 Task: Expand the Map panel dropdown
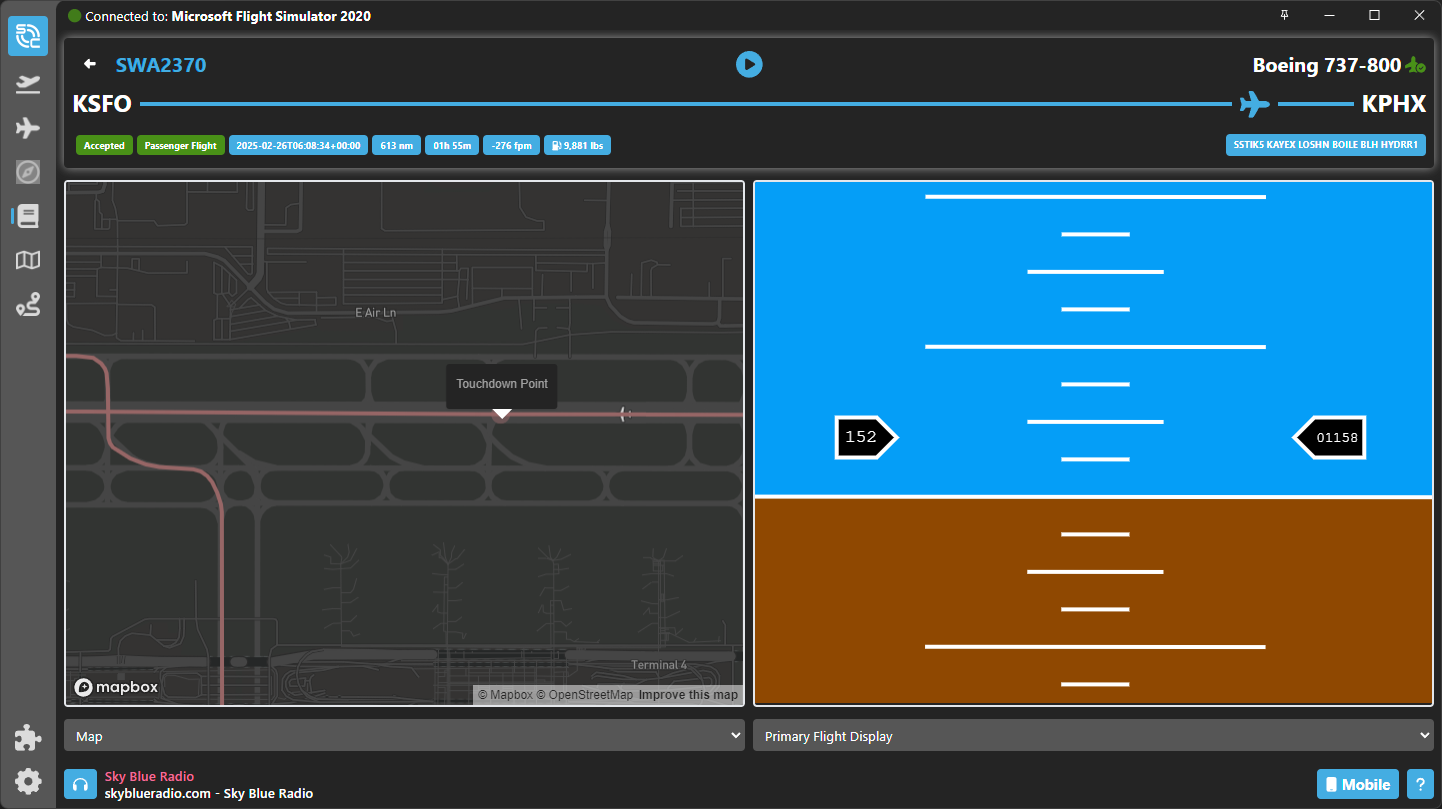coord(404,736)
